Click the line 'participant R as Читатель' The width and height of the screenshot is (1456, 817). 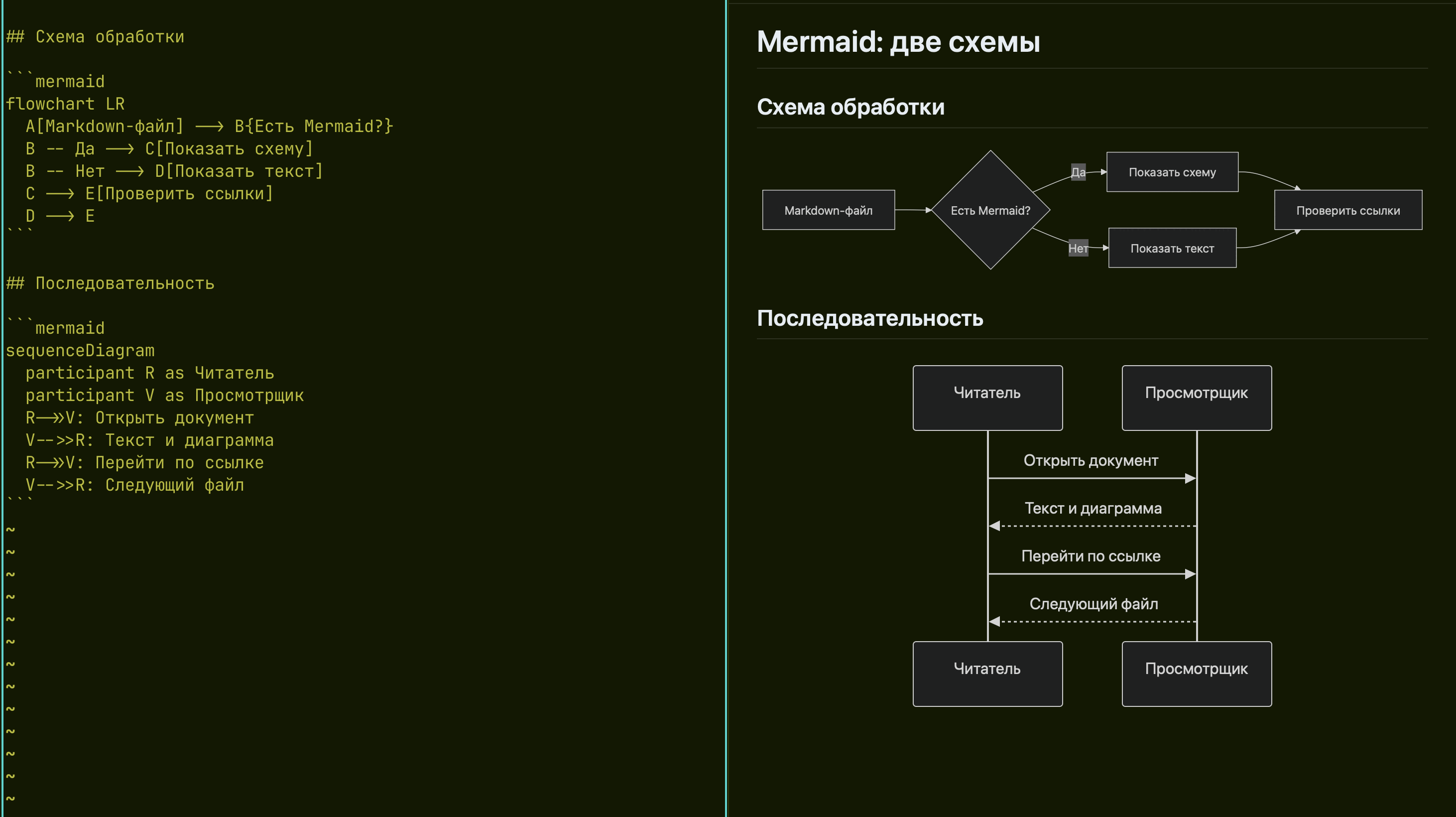point(150,373)
